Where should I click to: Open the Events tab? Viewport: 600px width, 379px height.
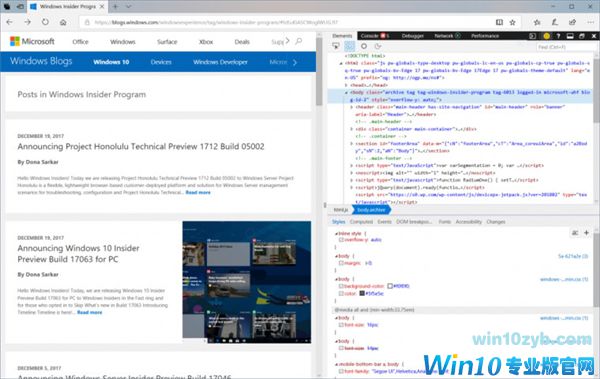pos(384,222)
